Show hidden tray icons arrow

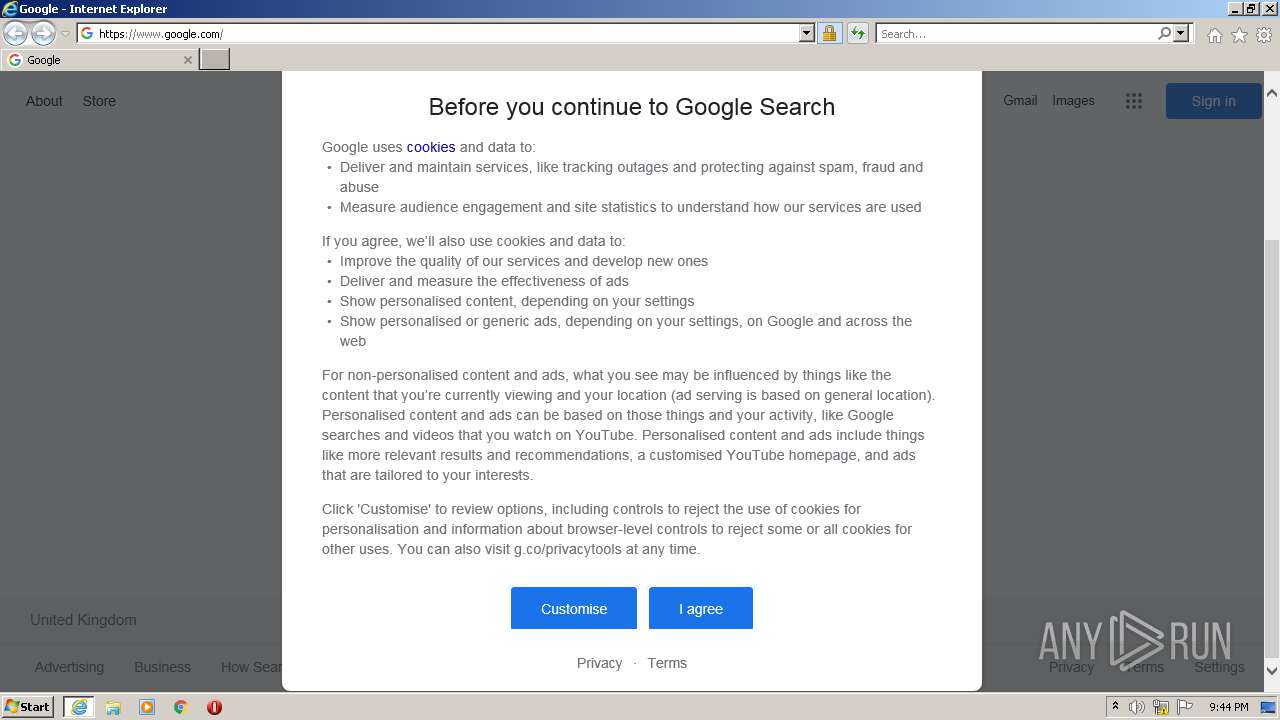(1115, 707)
